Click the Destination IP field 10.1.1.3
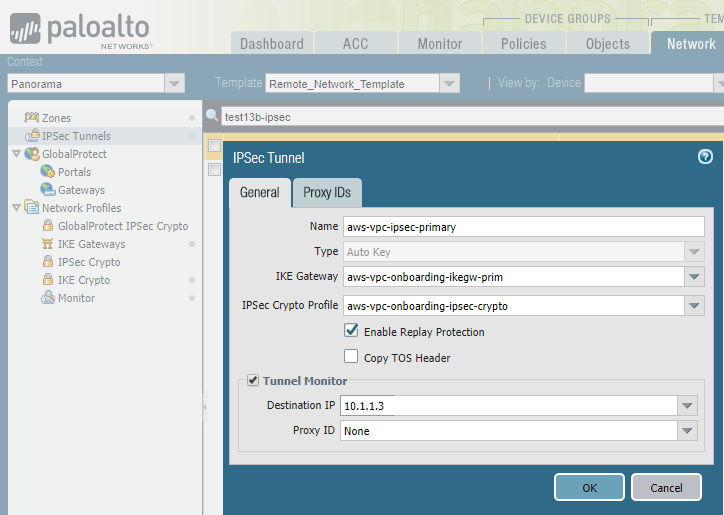 click(509, 406)
